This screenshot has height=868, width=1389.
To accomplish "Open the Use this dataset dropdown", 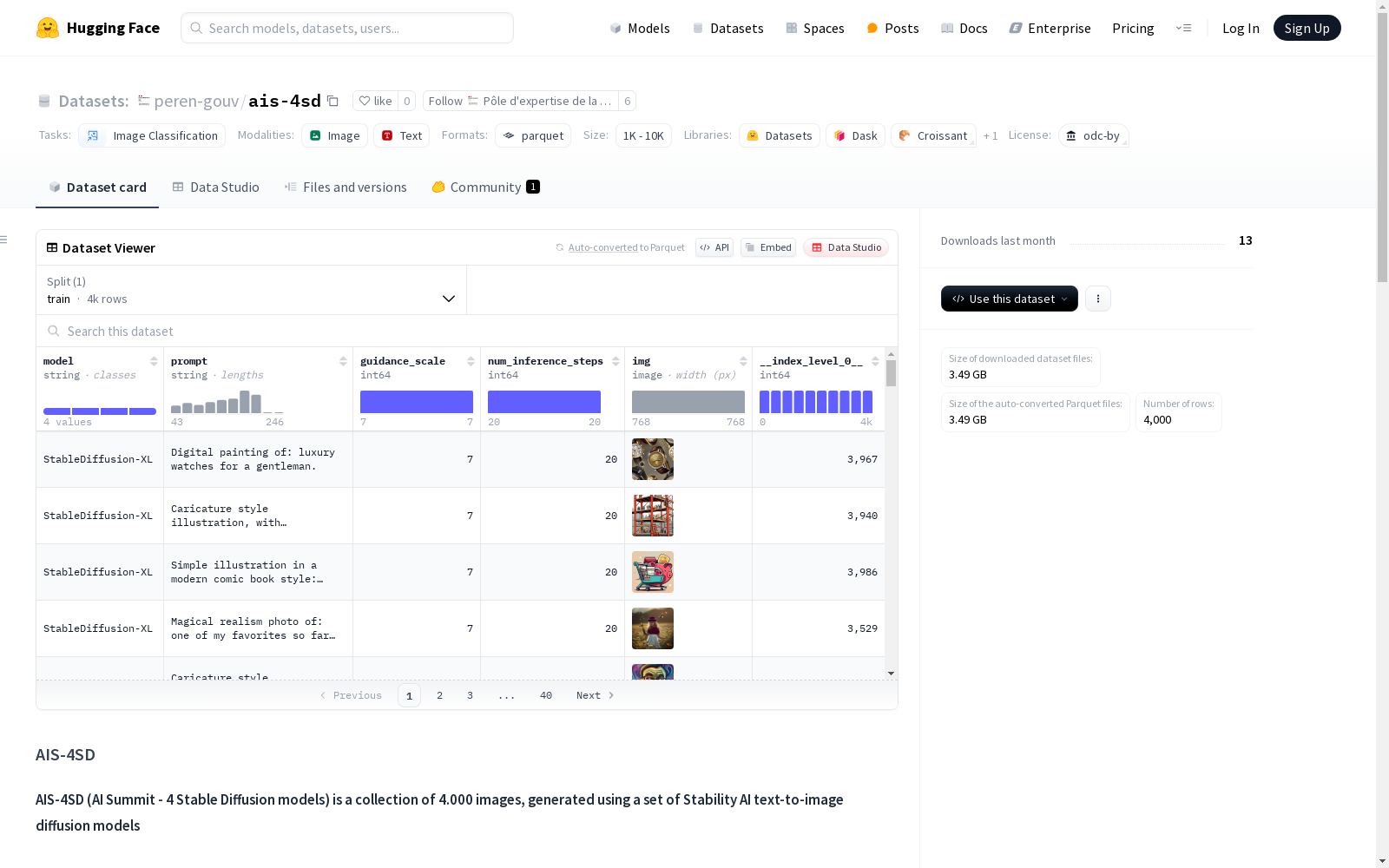I will coord(1010,299).
